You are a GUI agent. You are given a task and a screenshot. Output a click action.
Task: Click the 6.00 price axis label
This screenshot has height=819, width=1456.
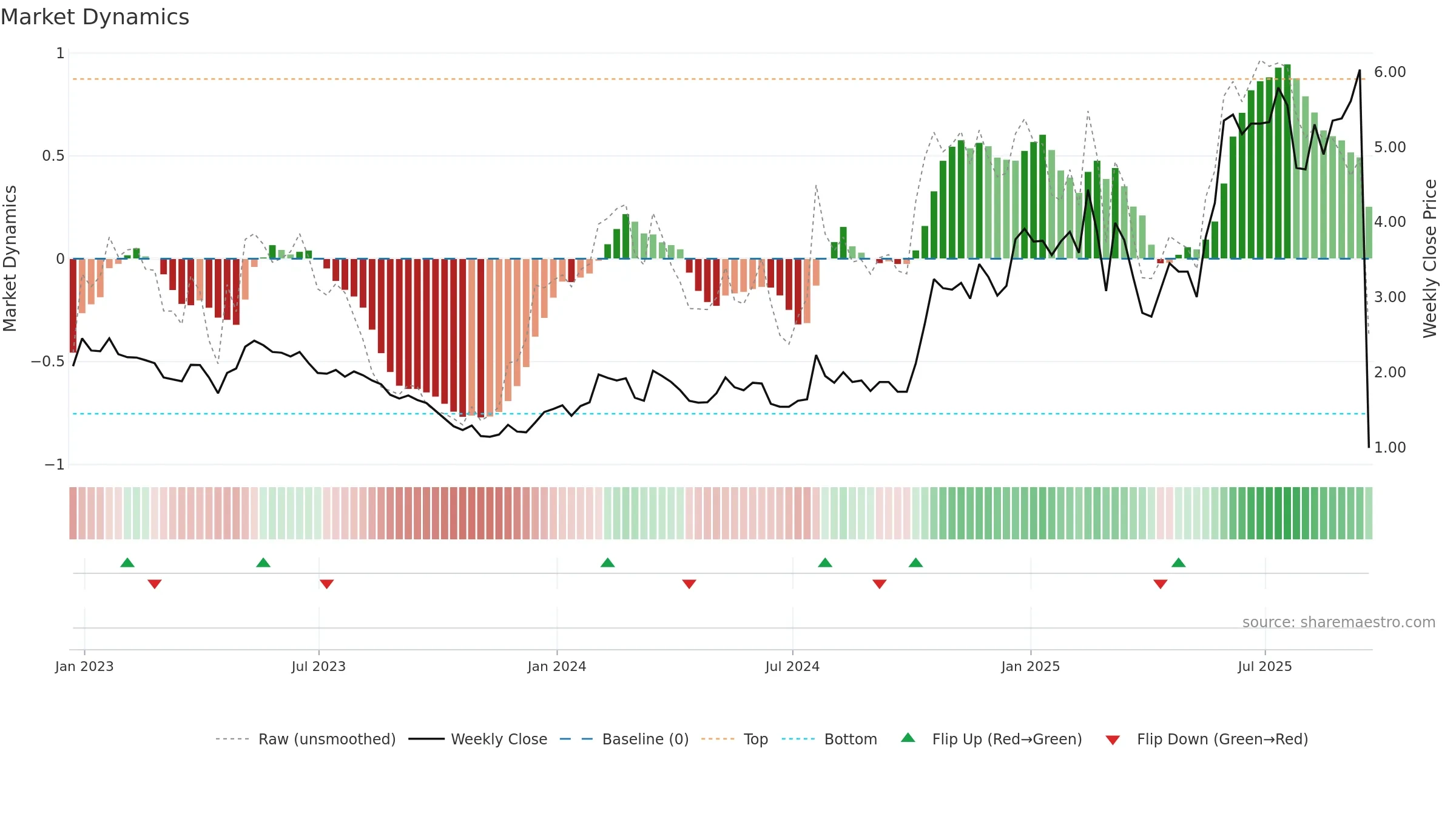1390,72
